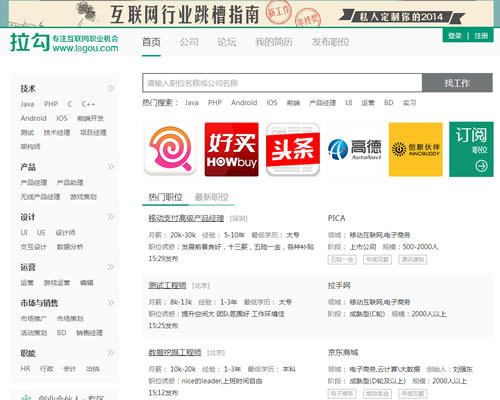Viewport: 500px width, 400px height.
Task: Open the 移动支付高级产品经理 job listing
Action: click(186, 218)
